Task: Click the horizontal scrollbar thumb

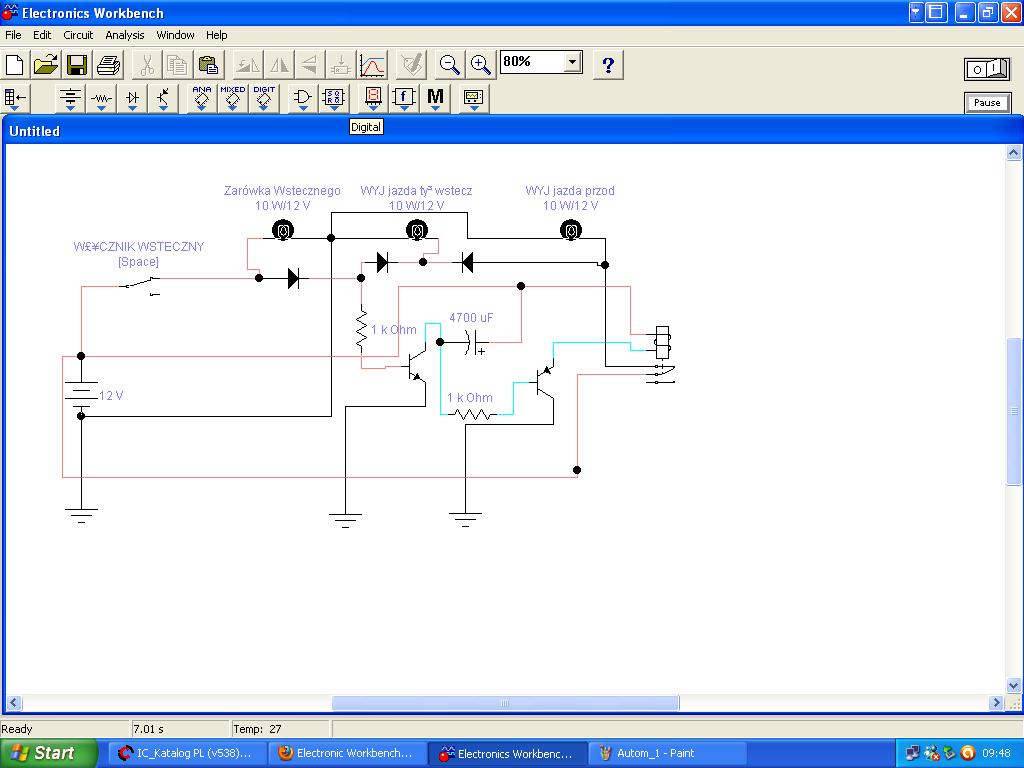Action: pyautogui.click(x=505, y=703)
